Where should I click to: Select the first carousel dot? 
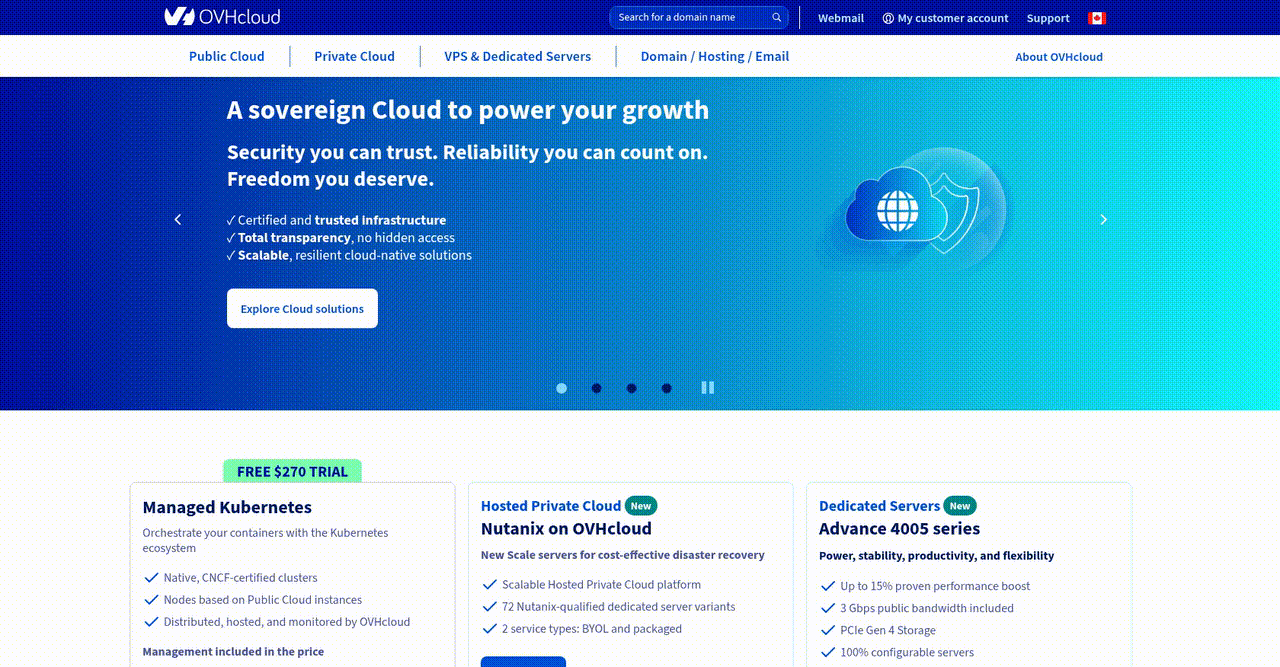point(562,388)
